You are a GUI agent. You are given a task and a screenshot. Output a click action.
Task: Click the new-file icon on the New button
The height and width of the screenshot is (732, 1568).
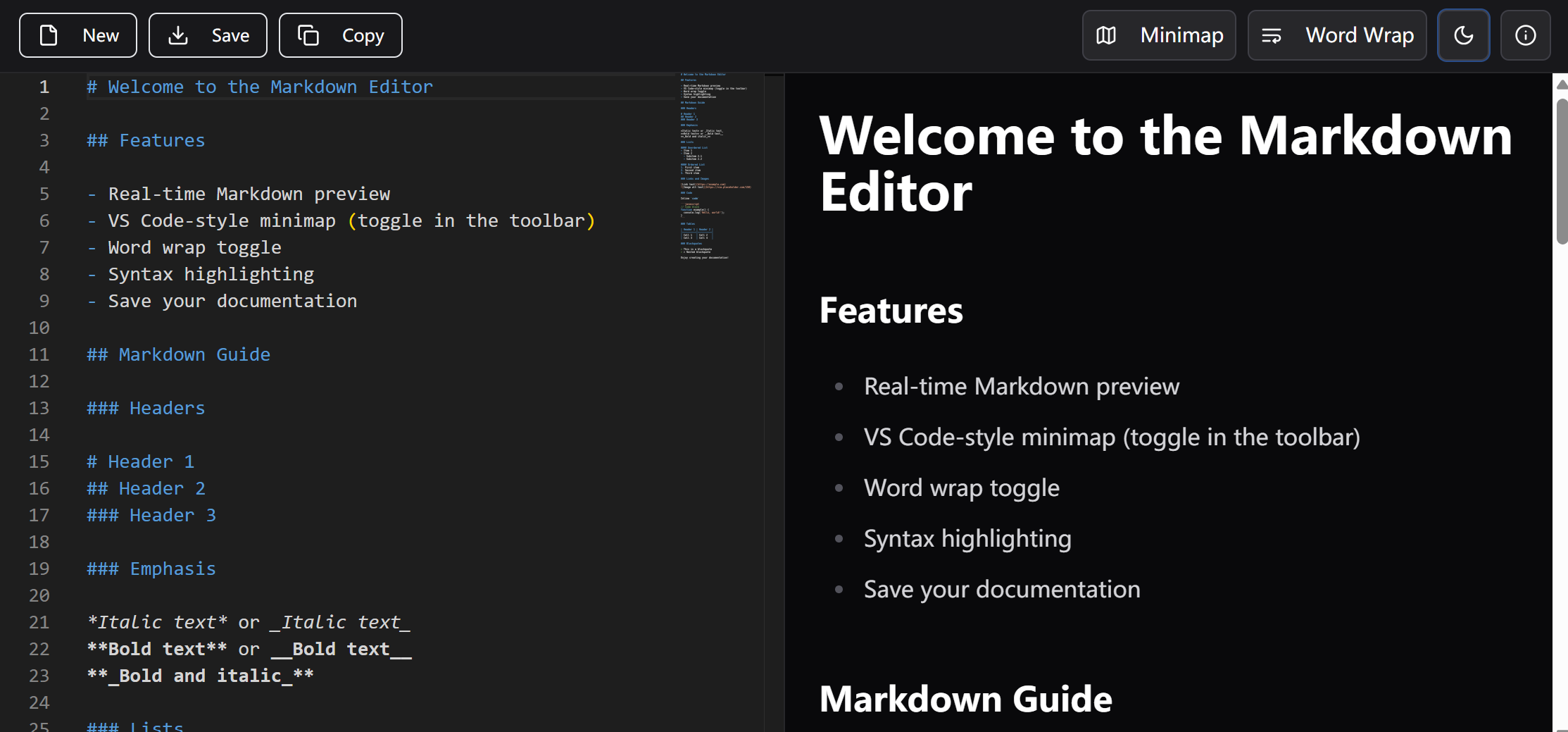click(x=48, y=35)
